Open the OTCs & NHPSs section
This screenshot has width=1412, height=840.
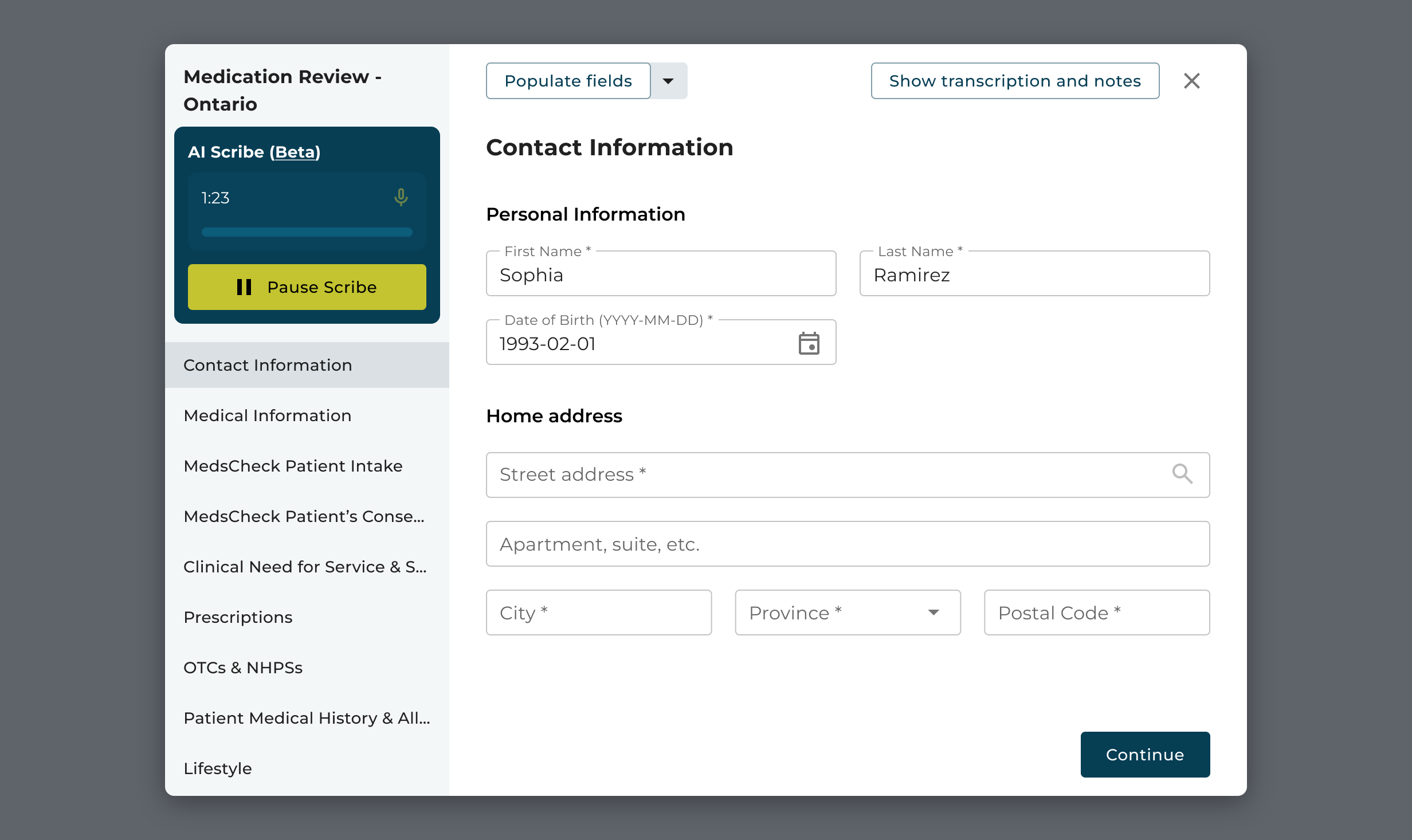[x=307, y=668]
